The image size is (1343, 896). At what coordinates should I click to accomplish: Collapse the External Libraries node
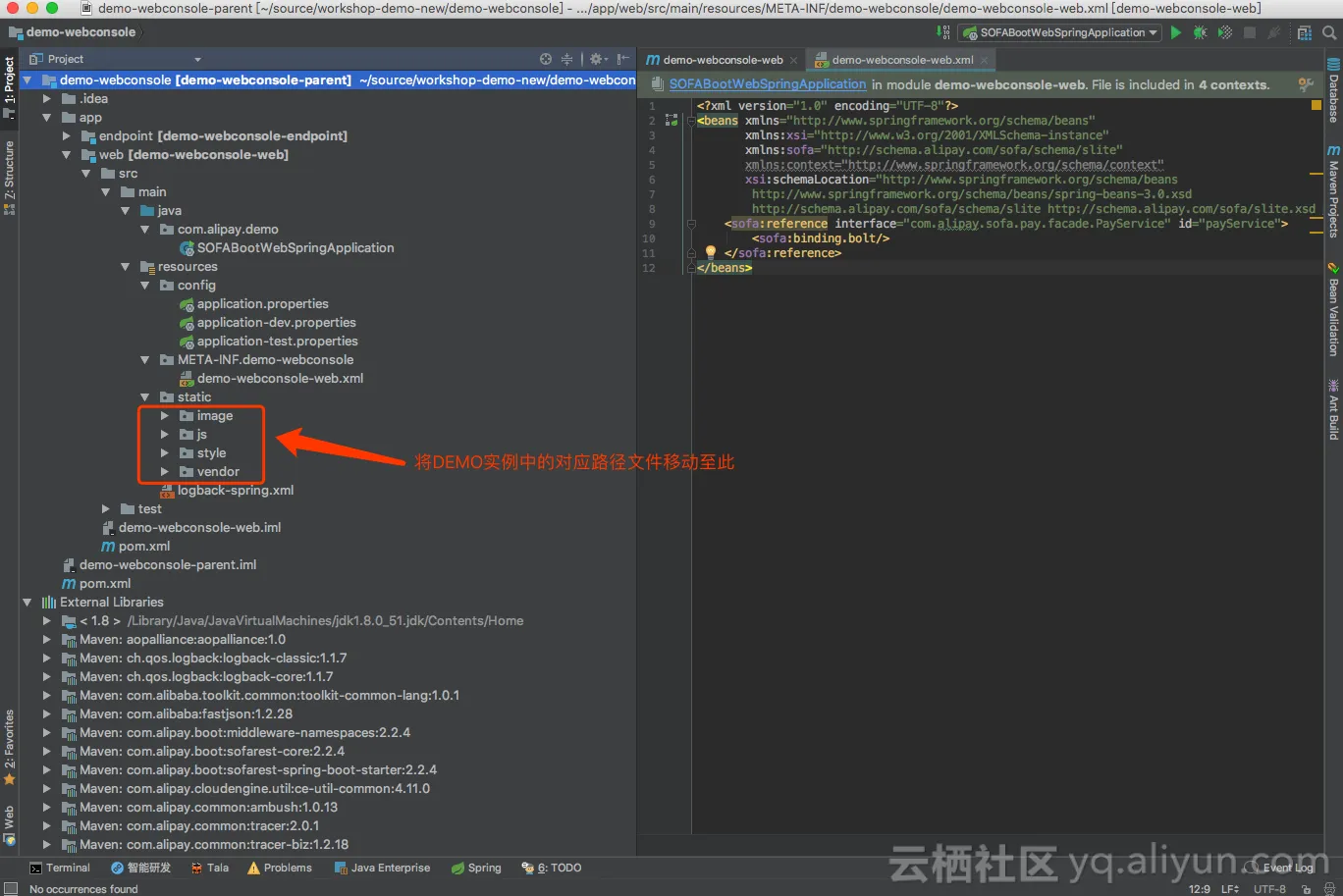pyautogui.click(x=27, y=602)
